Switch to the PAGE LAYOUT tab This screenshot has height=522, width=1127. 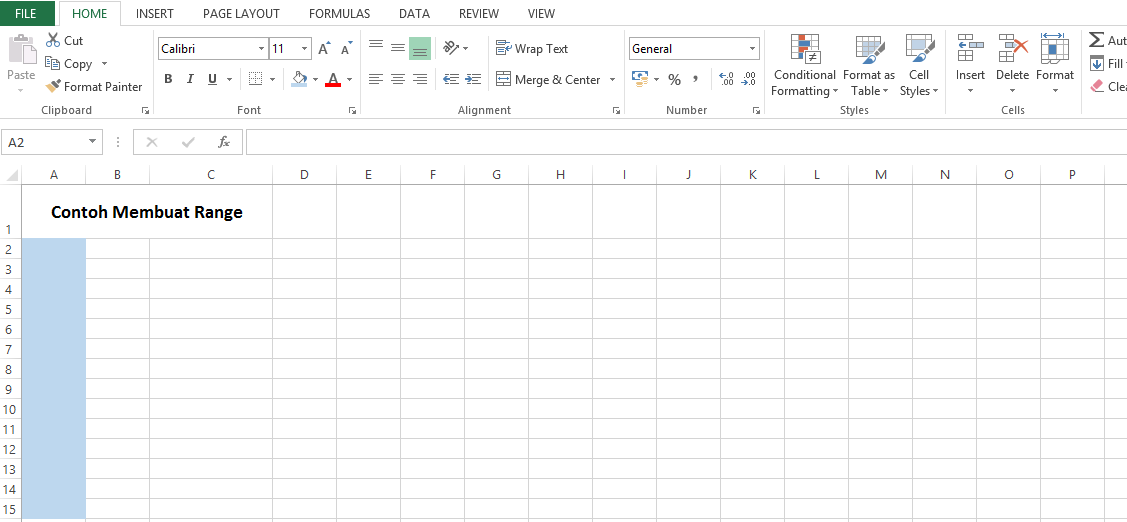(242, 13)
